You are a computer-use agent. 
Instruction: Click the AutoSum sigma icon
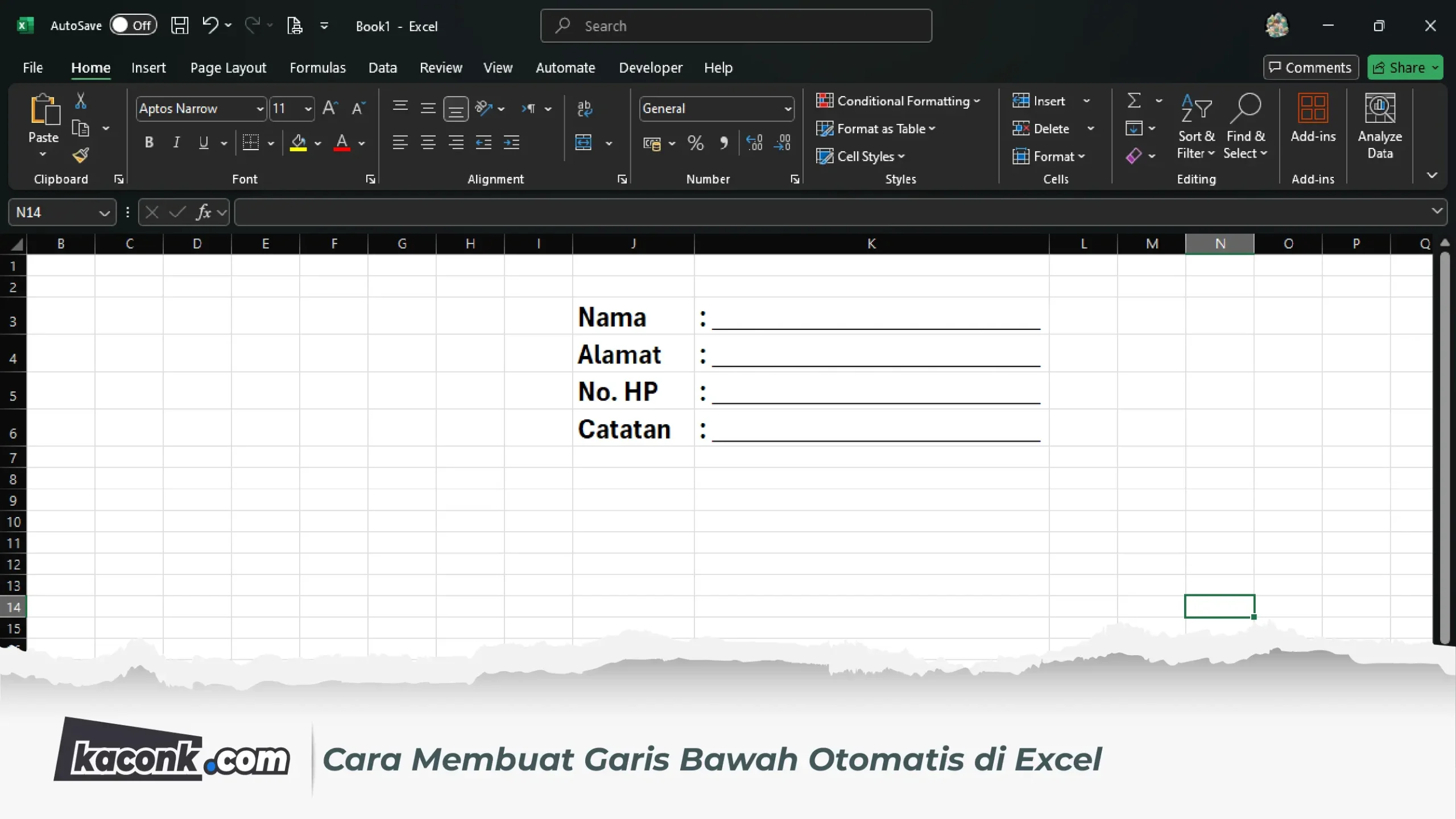[x=1134, y=101]
